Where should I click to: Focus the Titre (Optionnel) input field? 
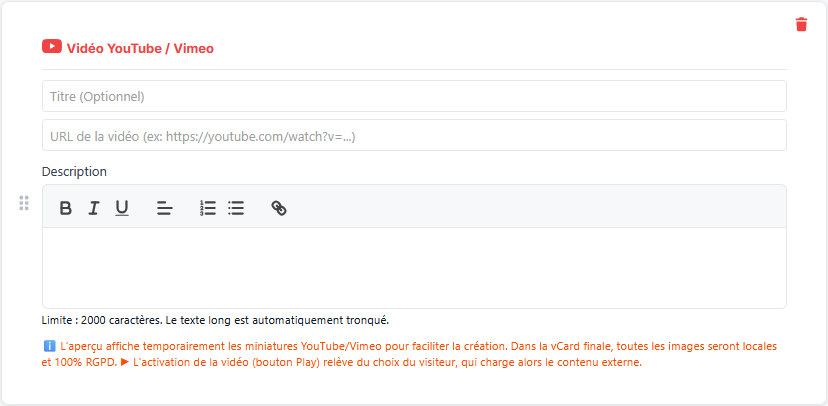coord(414,96)
